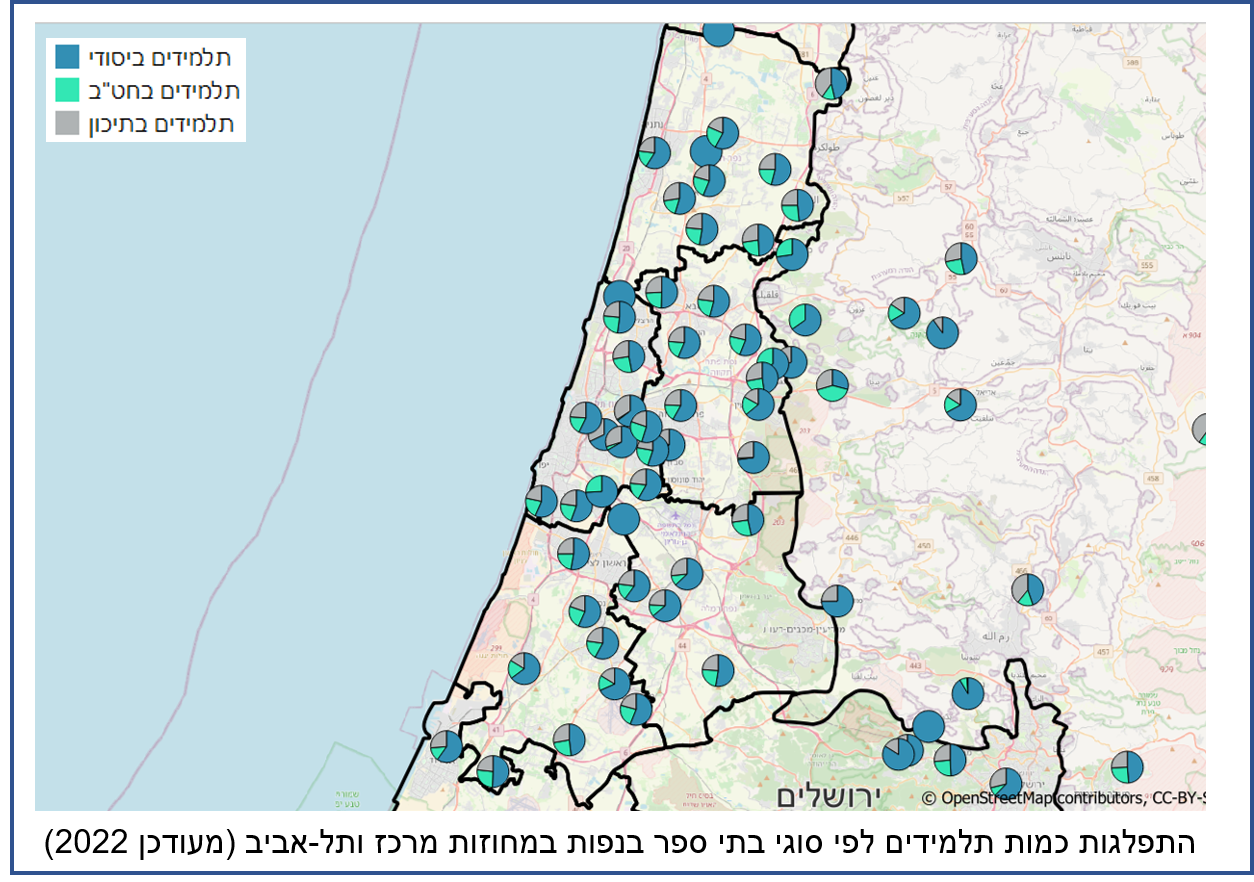1254x882 pixels.
Task: Select the pie marker near route 60/55 shields
Action: click(961, 258)
